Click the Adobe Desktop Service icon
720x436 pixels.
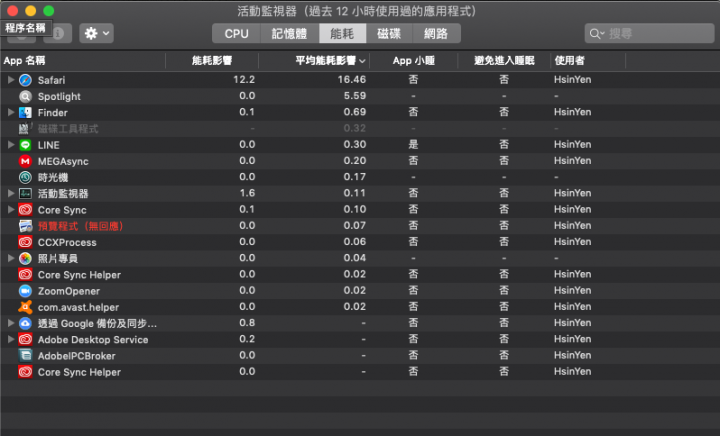[x=25, y=340]
